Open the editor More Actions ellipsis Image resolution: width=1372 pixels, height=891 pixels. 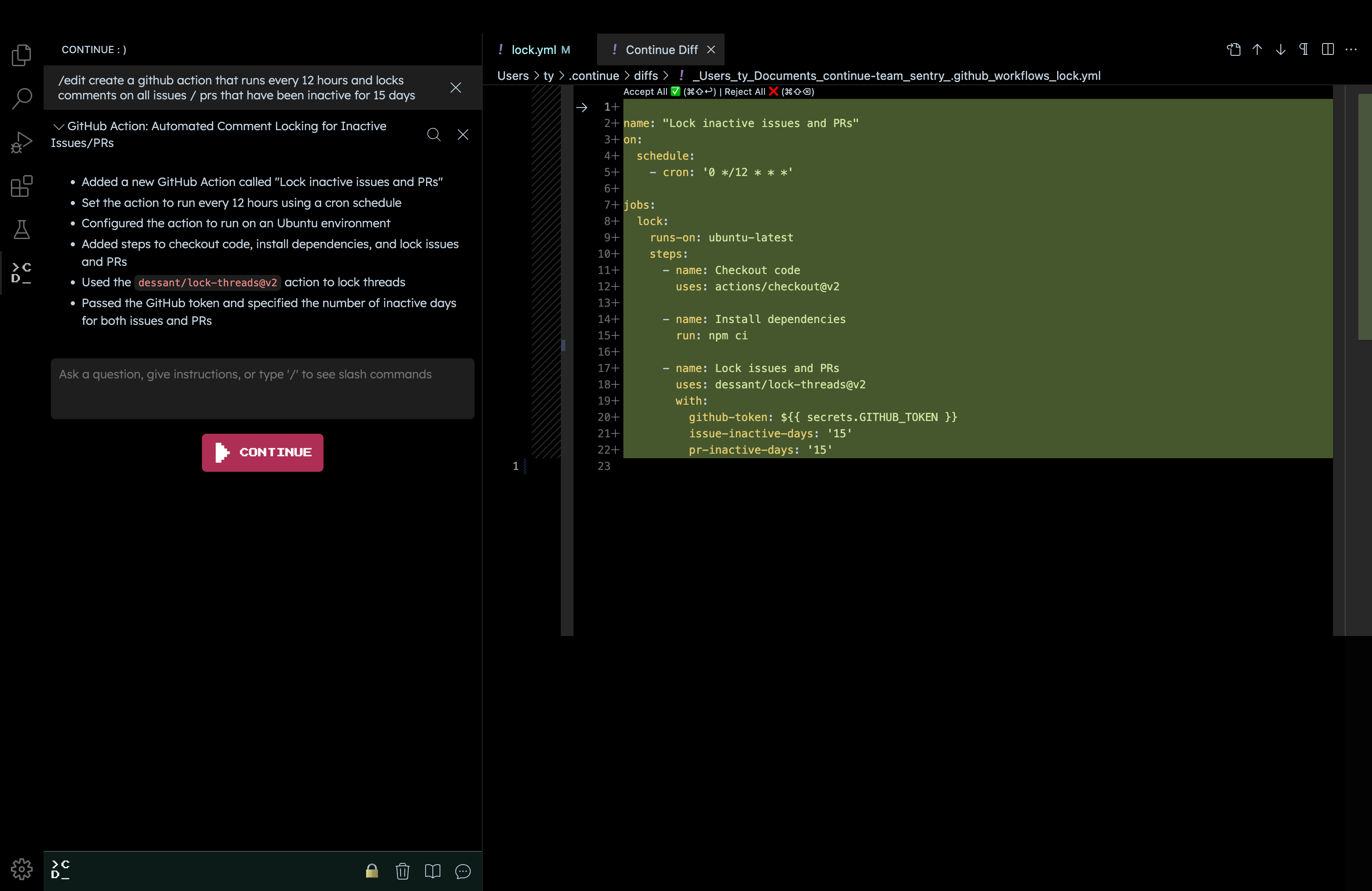pos(1351,49)
